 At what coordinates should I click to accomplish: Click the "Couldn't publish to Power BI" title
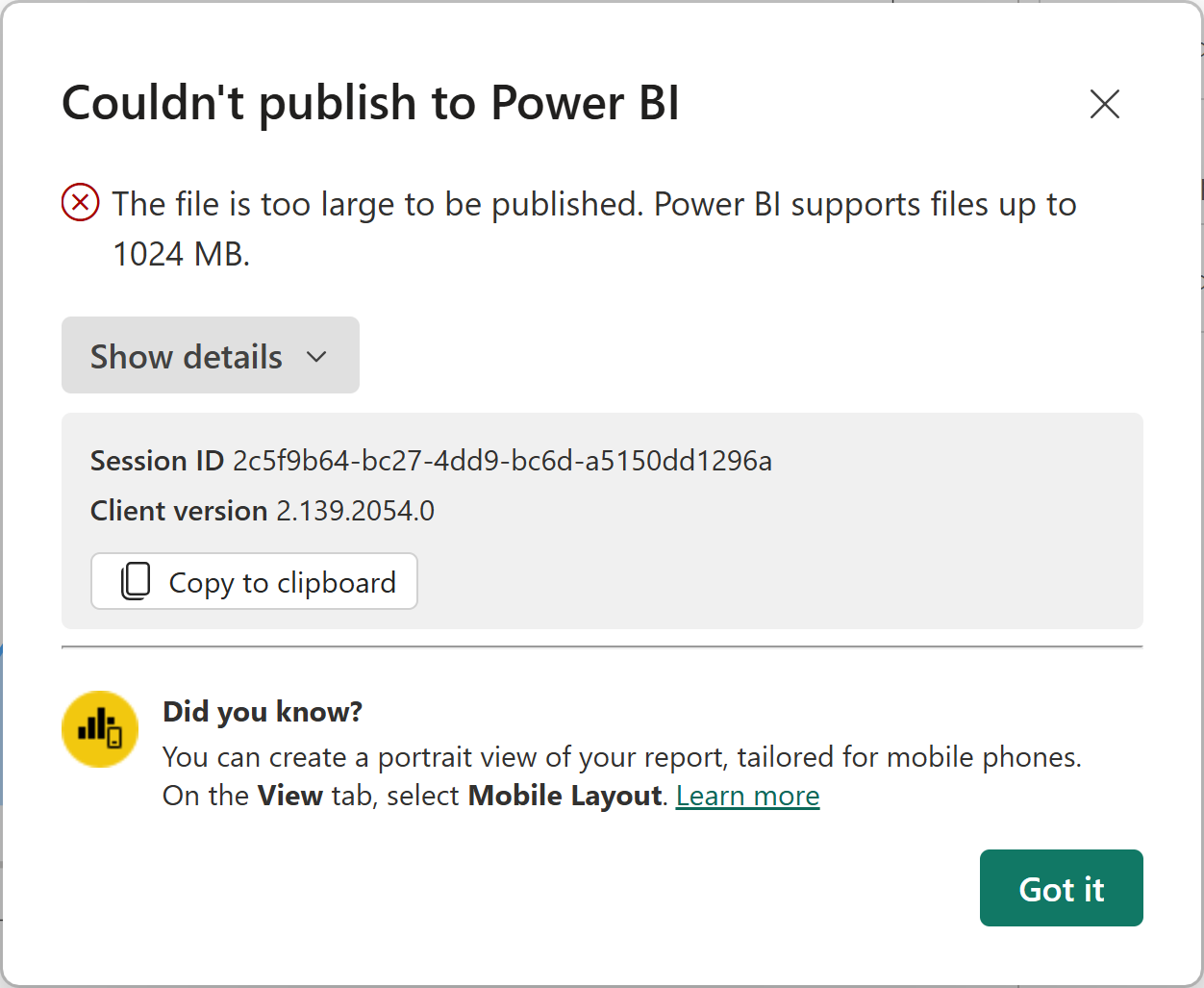[370, 103]
